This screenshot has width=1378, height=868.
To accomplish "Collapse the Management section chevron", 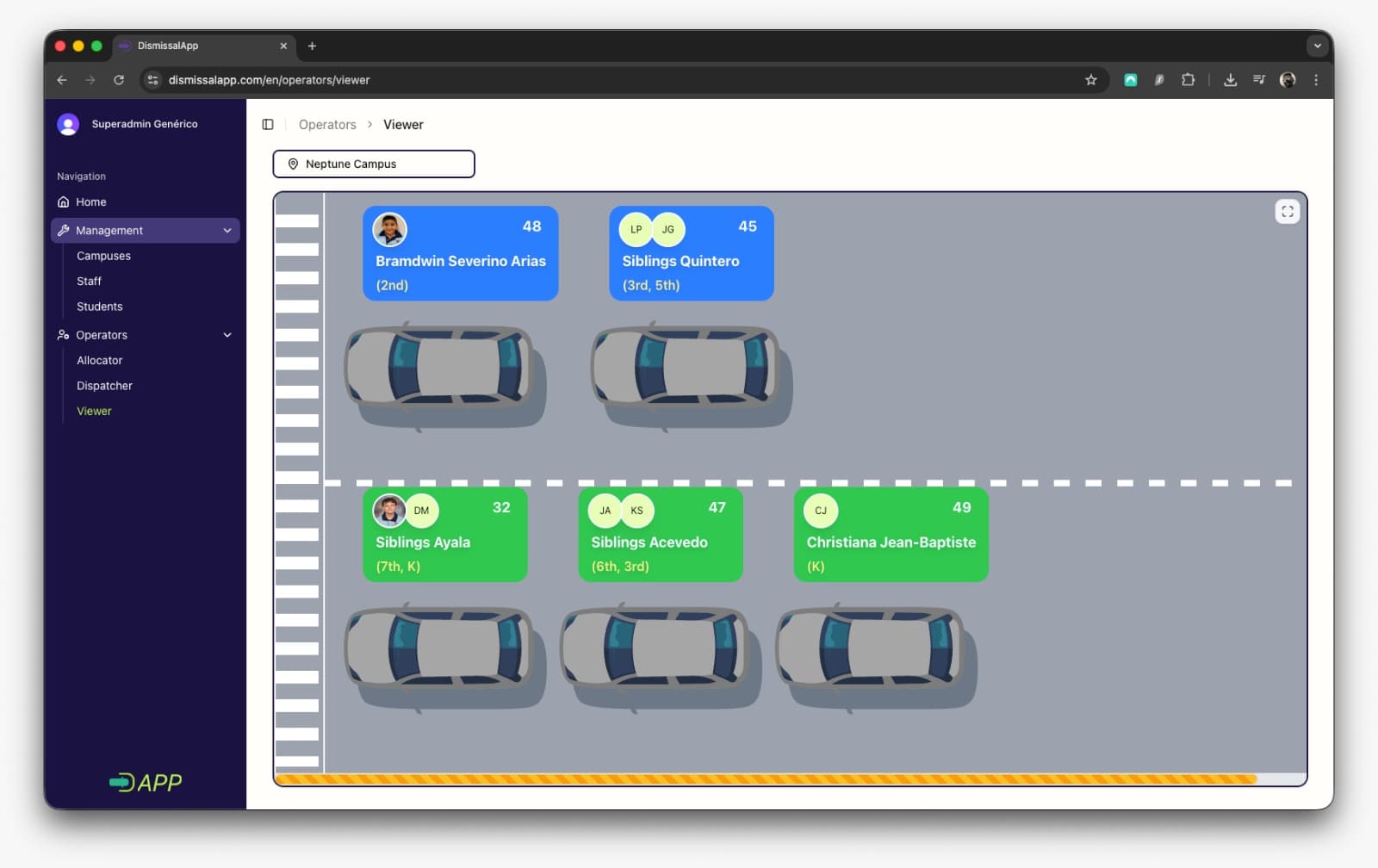I will (227, 231).
